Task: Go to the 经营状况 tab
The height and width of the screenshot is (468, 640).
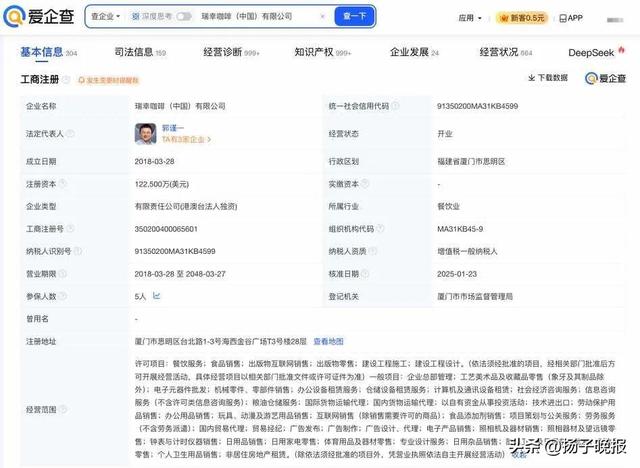Action: [506, 52]
